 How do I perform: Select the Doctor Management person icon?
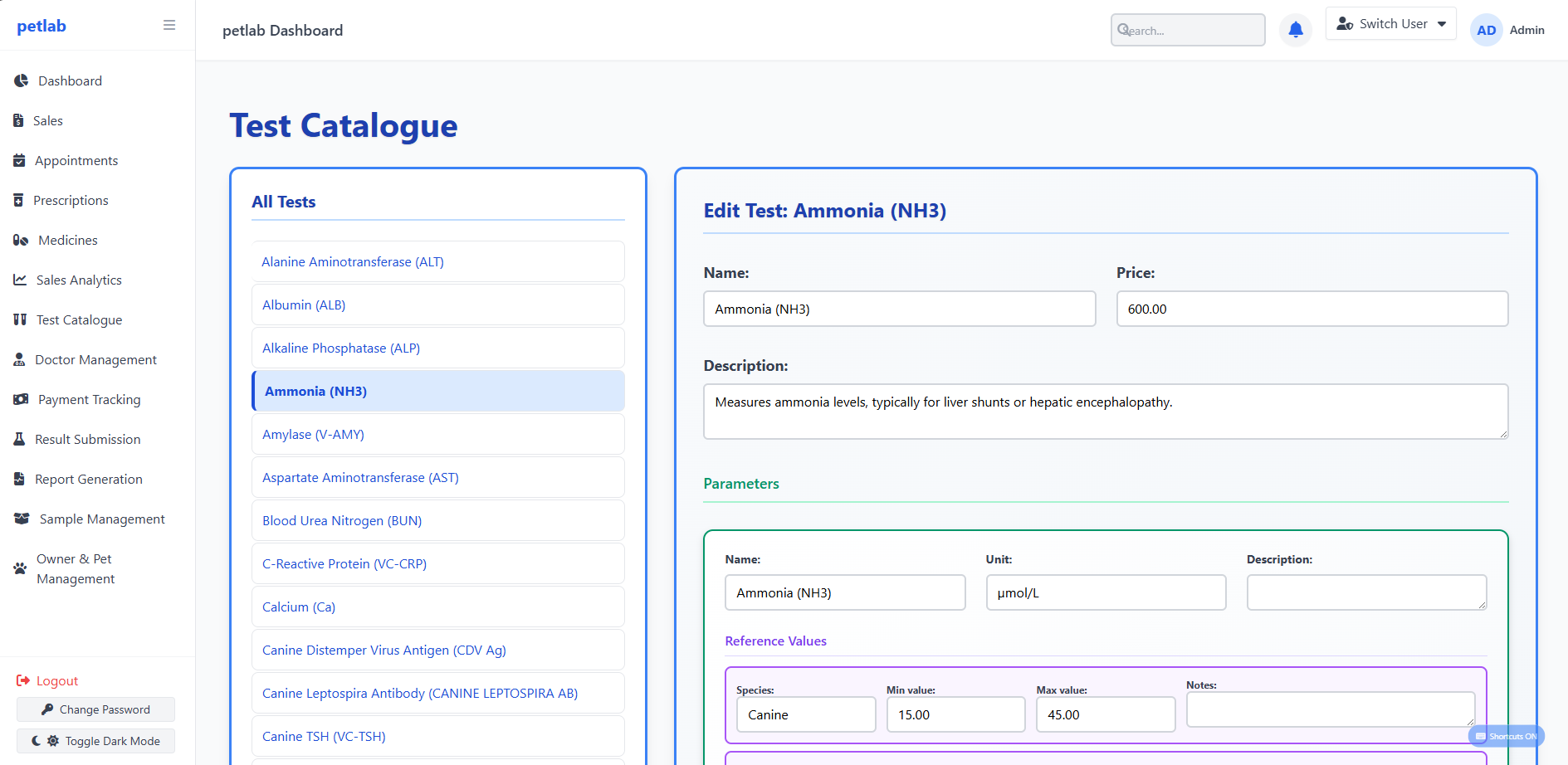[20, 359]
